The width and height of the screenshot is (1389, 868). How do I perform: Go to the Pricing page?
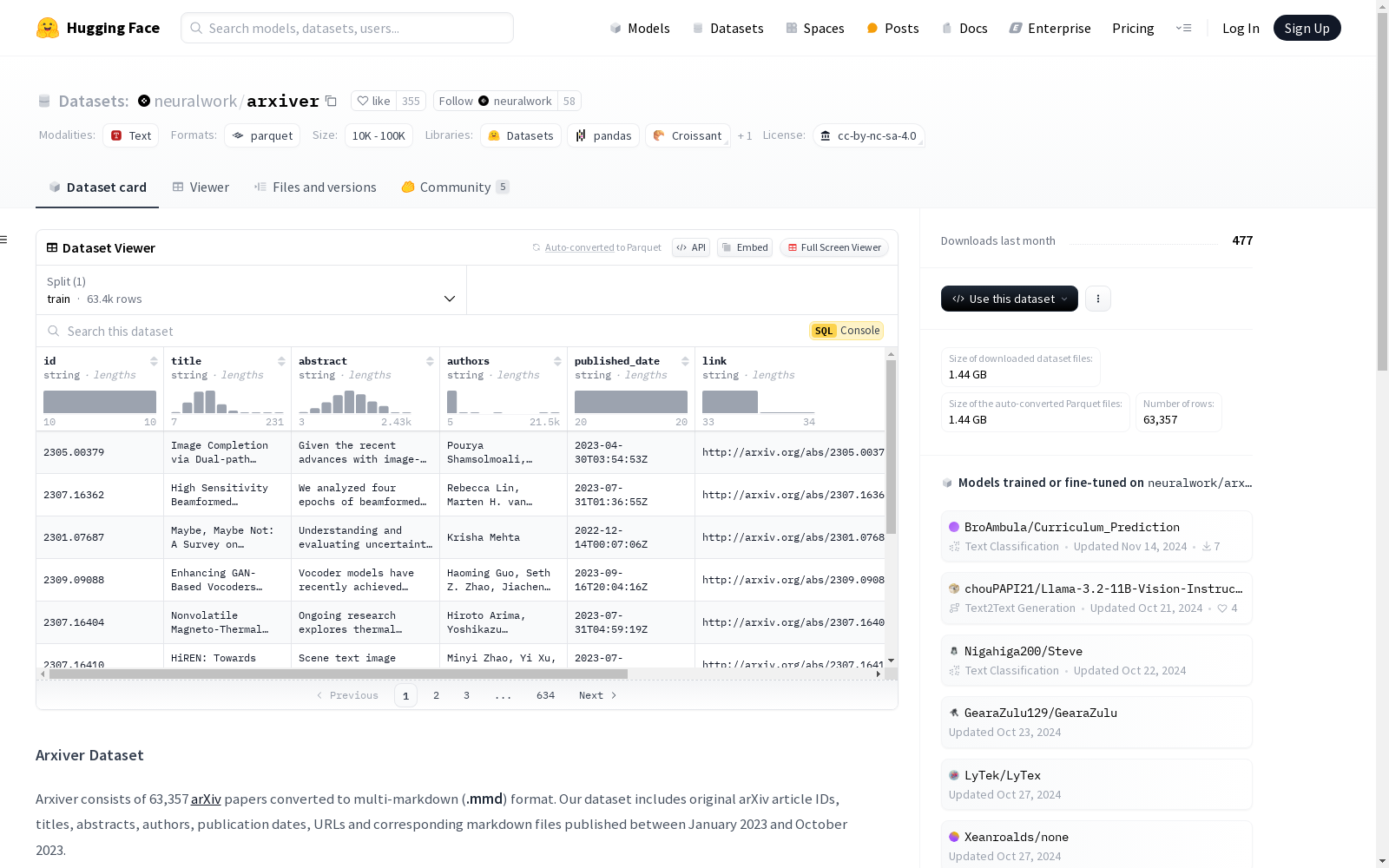[1133, 28]
